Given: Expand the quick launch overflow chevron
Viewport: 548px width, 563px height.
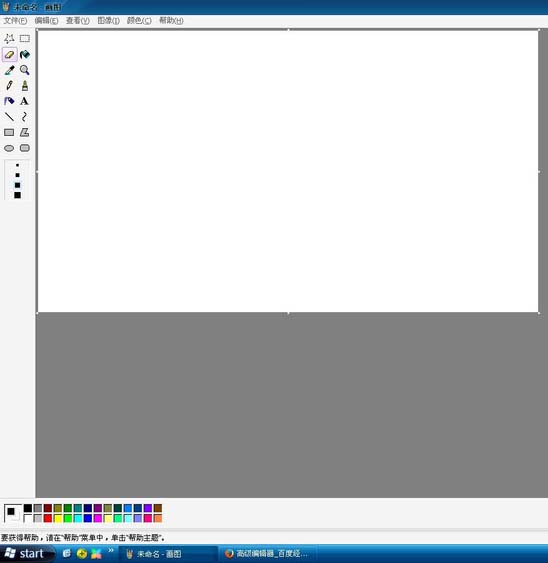Looking at the screenshot, I should (111, 550).
